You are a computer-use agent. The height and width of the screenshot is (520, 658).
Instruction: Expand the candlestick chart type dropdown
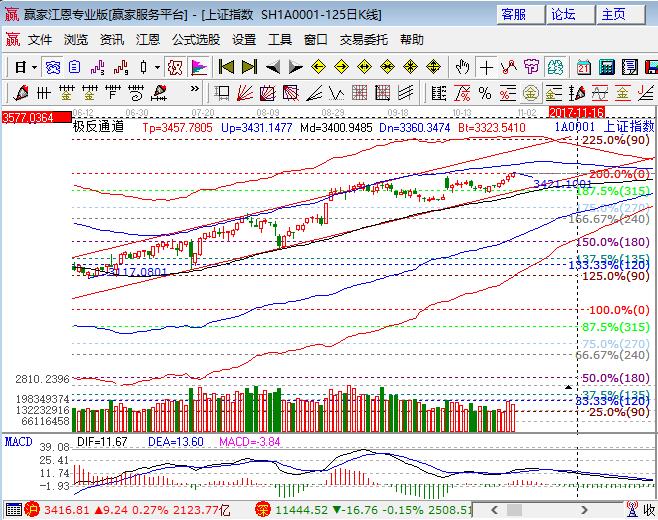pos(157,67)
